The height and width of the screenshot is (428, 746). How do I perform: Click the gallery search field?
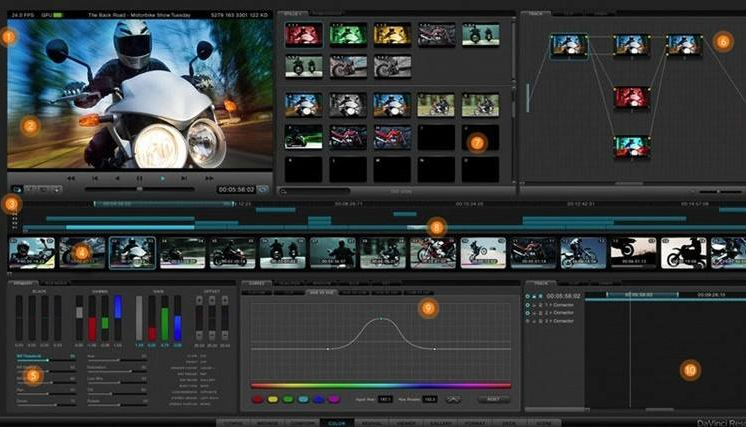point(315,191)
